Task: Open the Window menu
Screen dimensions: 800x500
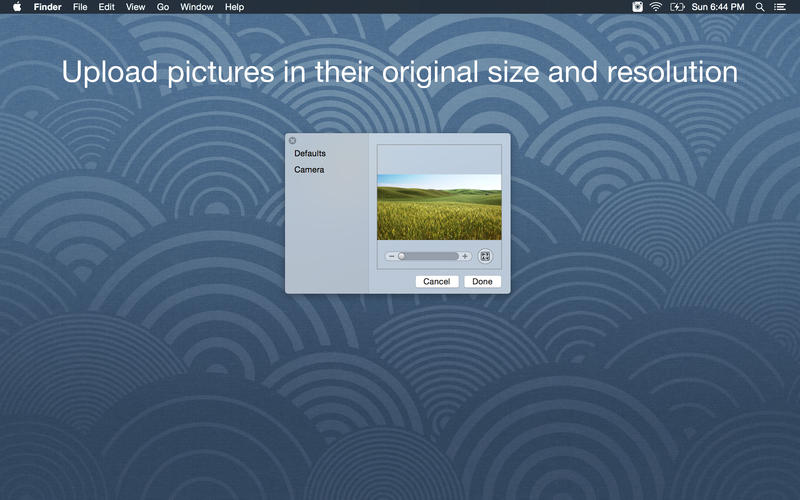Action: [196, 7]
